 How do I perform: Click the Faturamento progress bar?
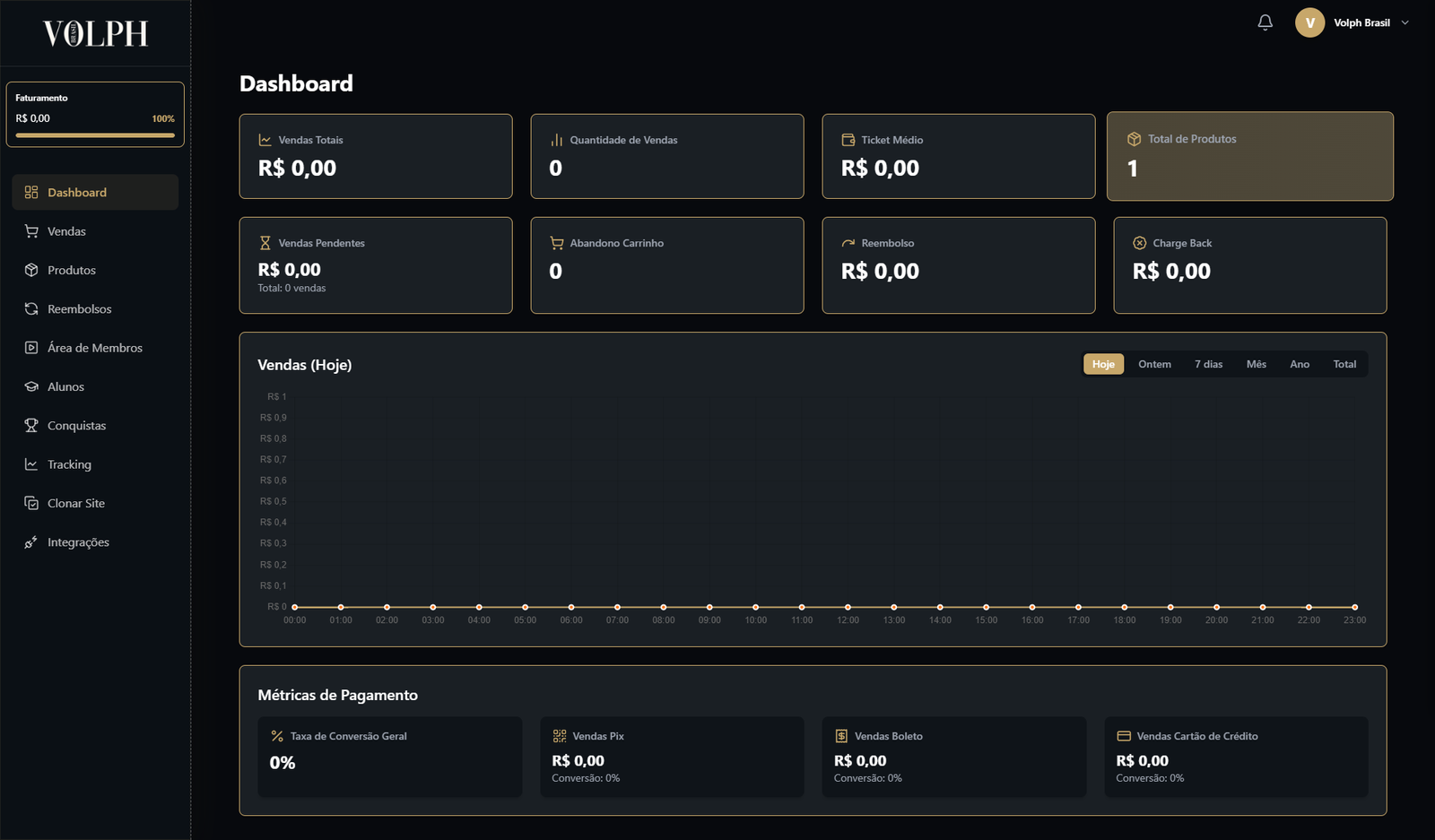tap(95, 135)
